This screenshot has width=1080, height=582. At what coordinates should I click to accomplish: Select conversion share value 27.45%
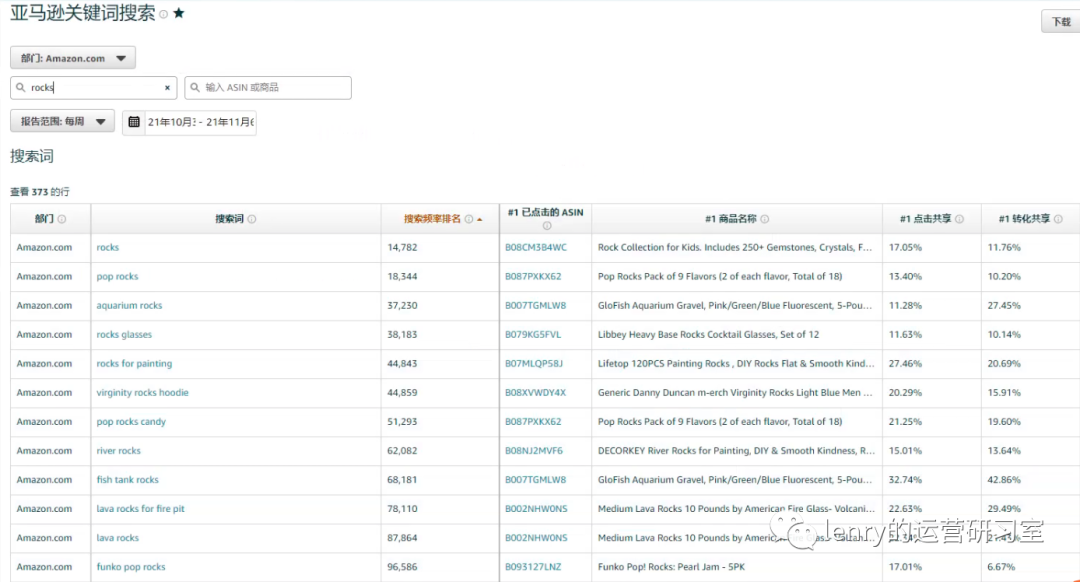(x=1004, y=305)
